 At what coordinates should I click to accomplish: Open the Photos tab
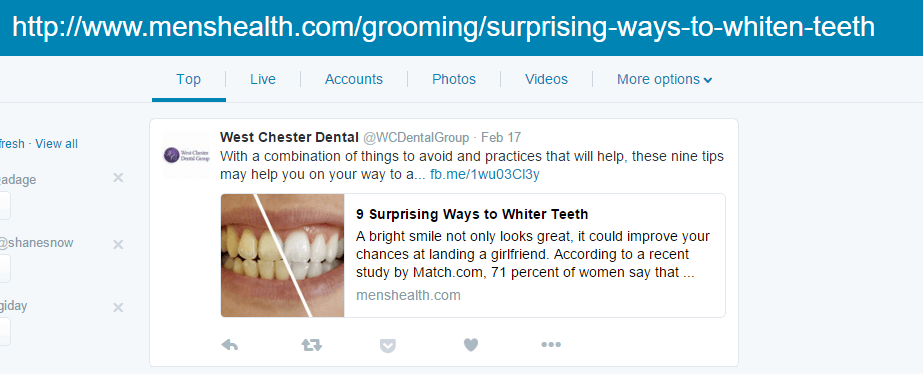pyautogui.click(x=454, y=80)
